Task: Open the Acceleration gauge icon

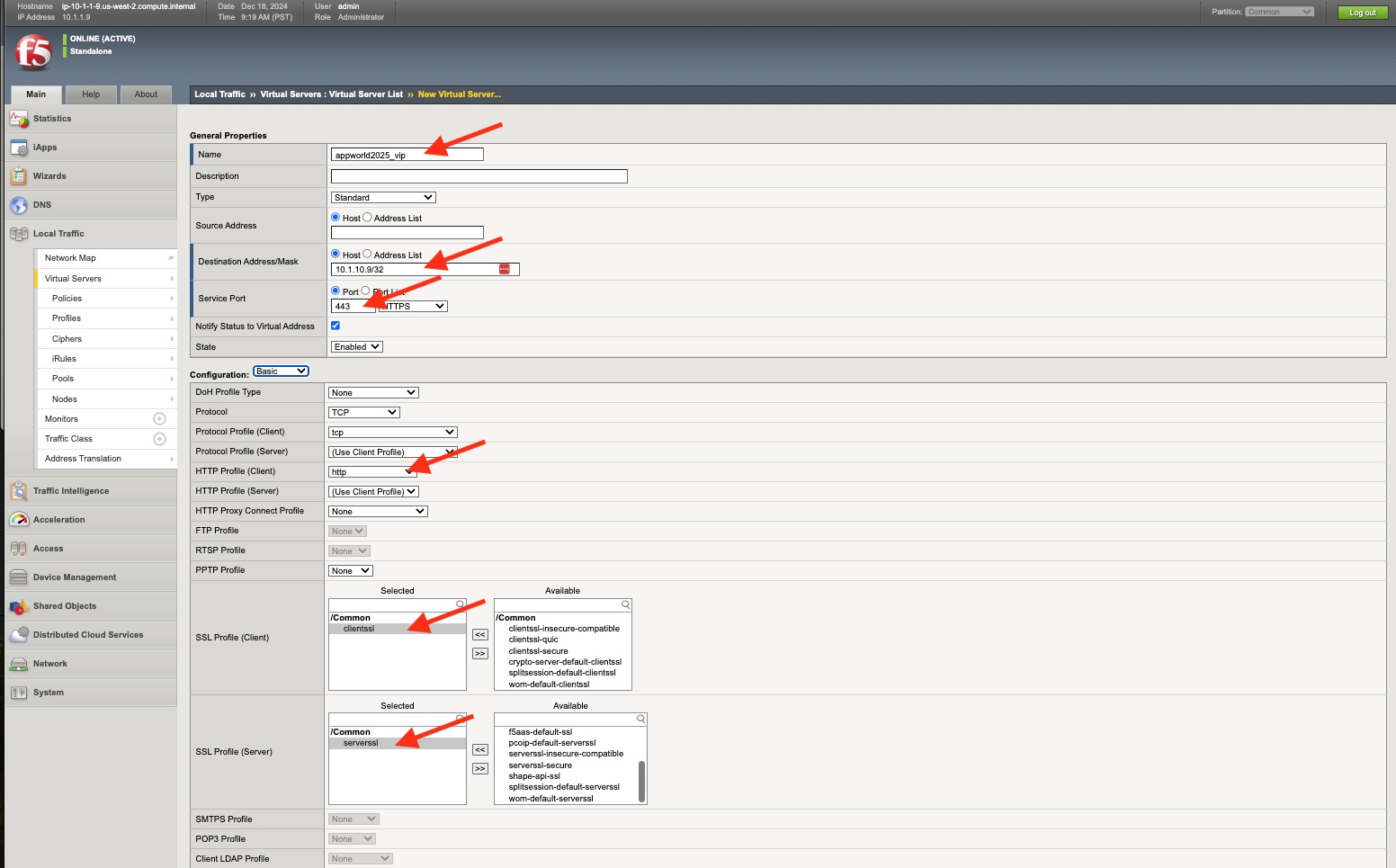Action: tap(19, 520)
